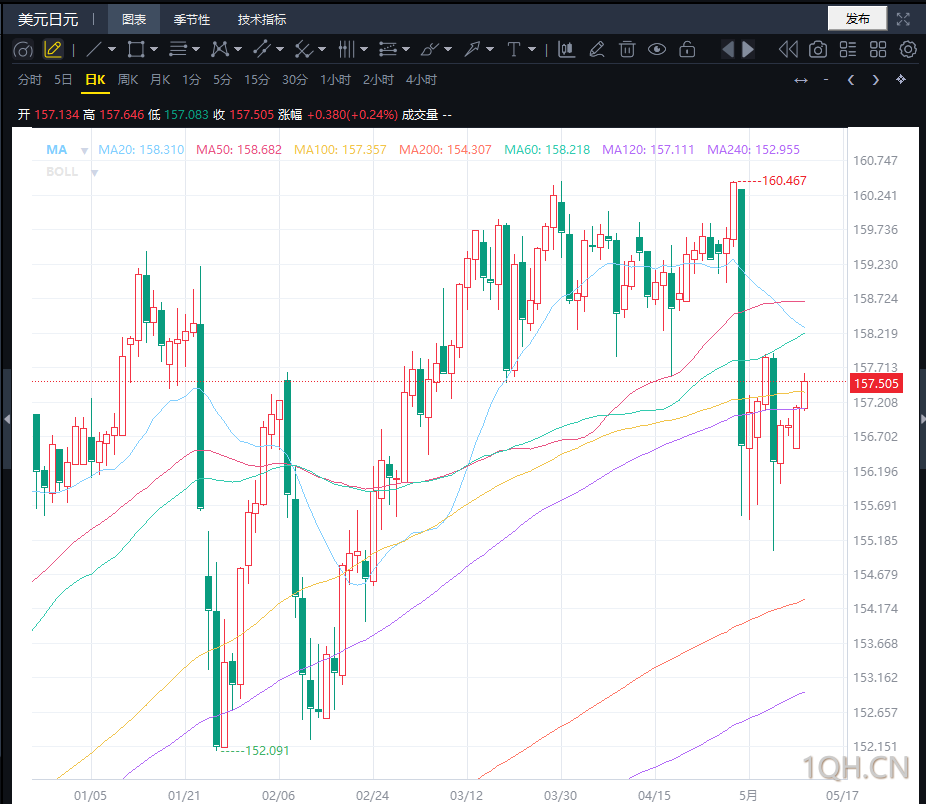Image resolution: width=926 pixels, height=804 pixels.
Task: Open the multi-chart grid layout icon
Action: pos(878,50)
